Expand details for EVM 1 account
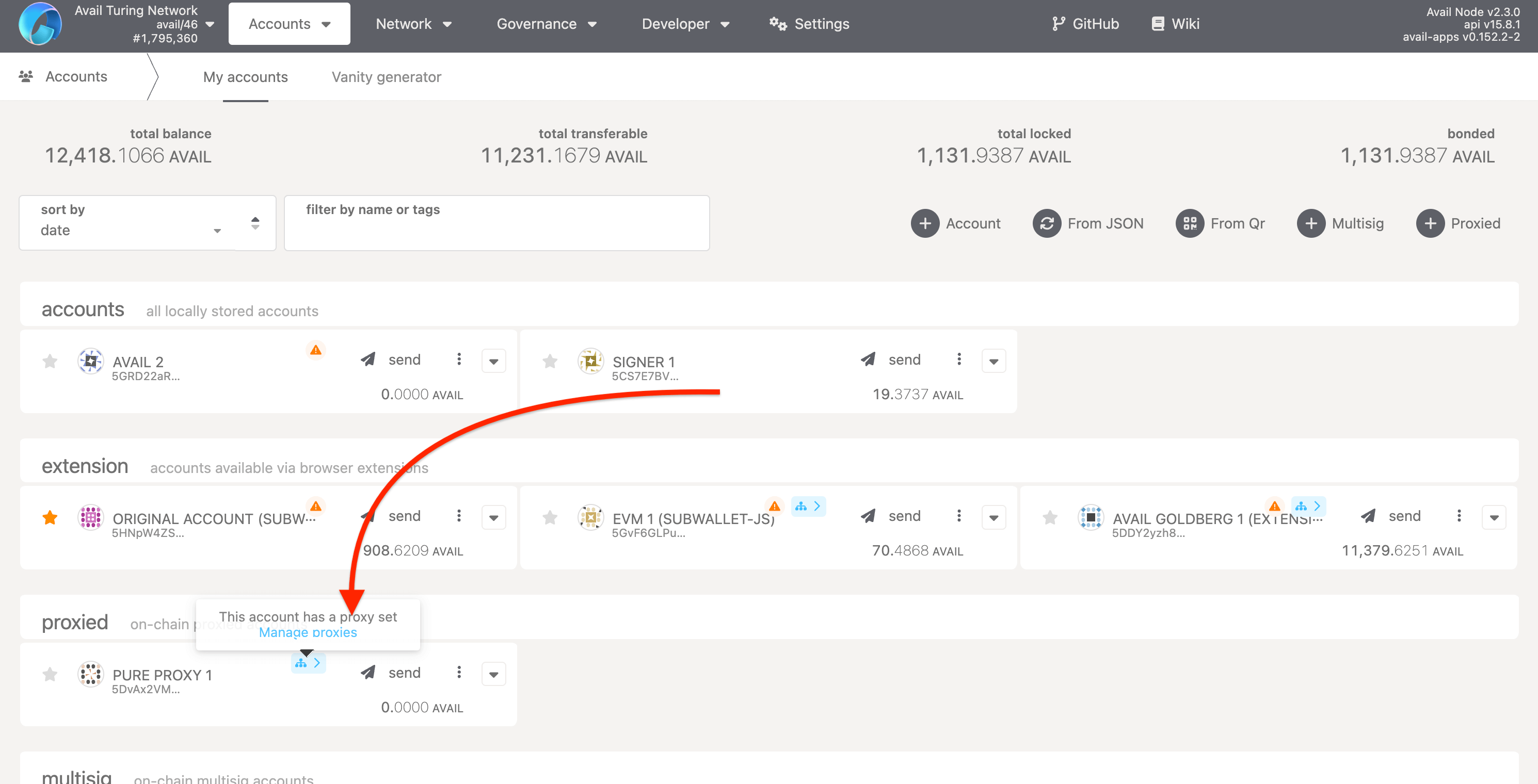Viewport: 1538px width, 784px height. click(x=994, y=517)
